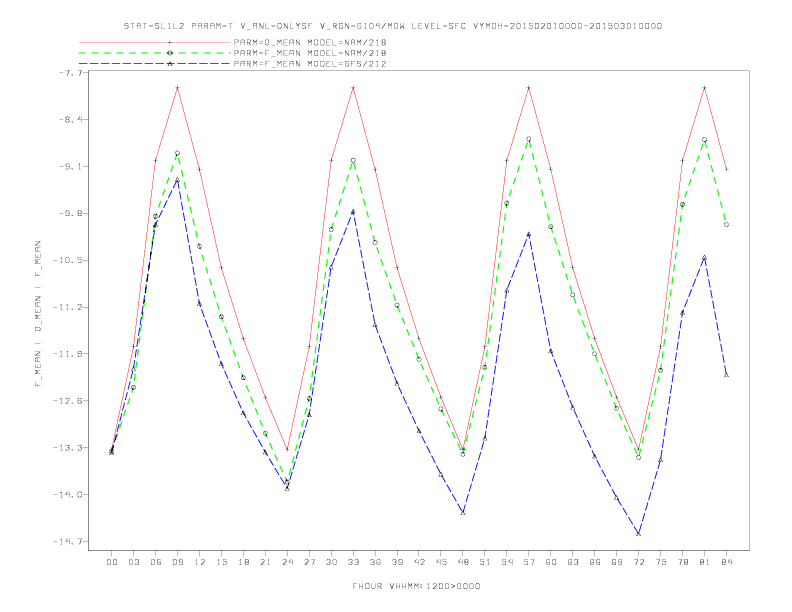
Task: Click the triangle marker on the blue legend line
Action: tap(170, 64)
